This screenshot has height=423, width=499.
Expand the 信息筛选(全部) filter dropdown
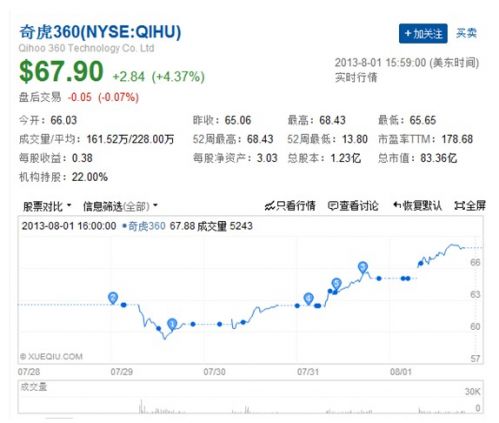pyautogui.click(x=120, y=206)
